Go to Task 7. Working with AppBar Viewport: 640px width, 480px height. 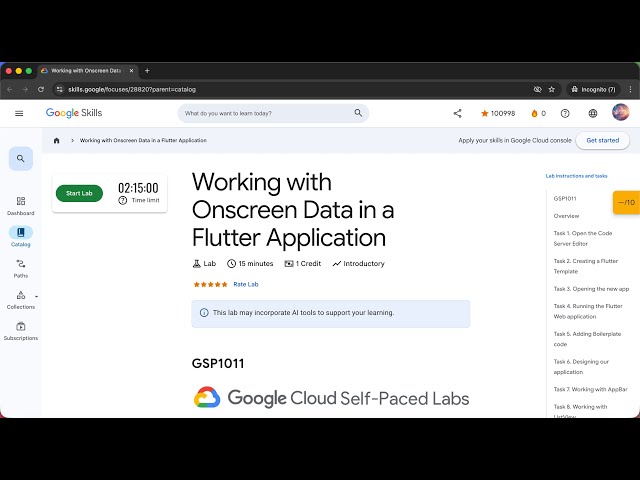tap(591, 389)
